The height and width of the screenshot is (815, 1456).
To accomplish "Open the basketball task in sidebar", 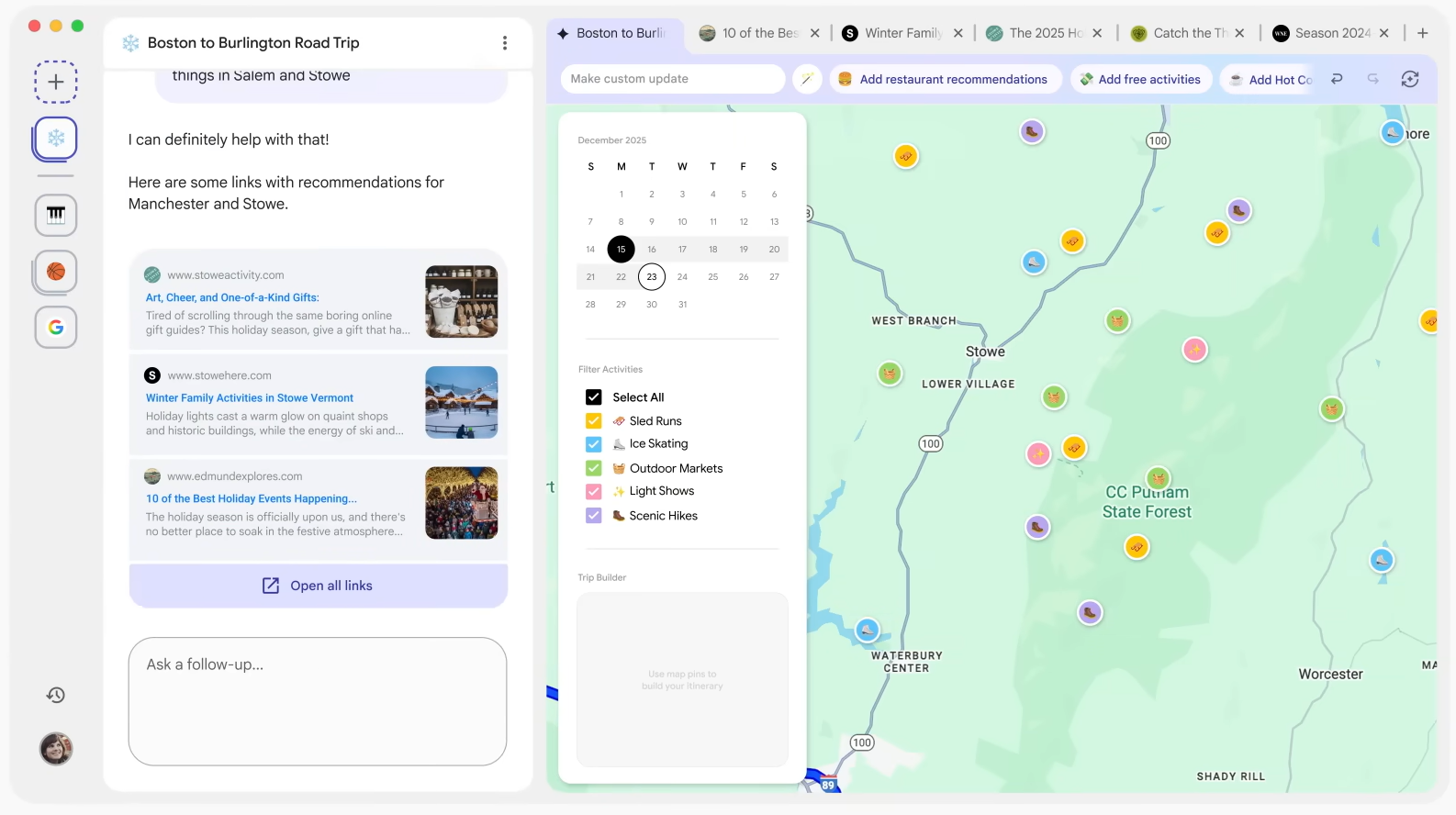I will (x=56, y=272).
